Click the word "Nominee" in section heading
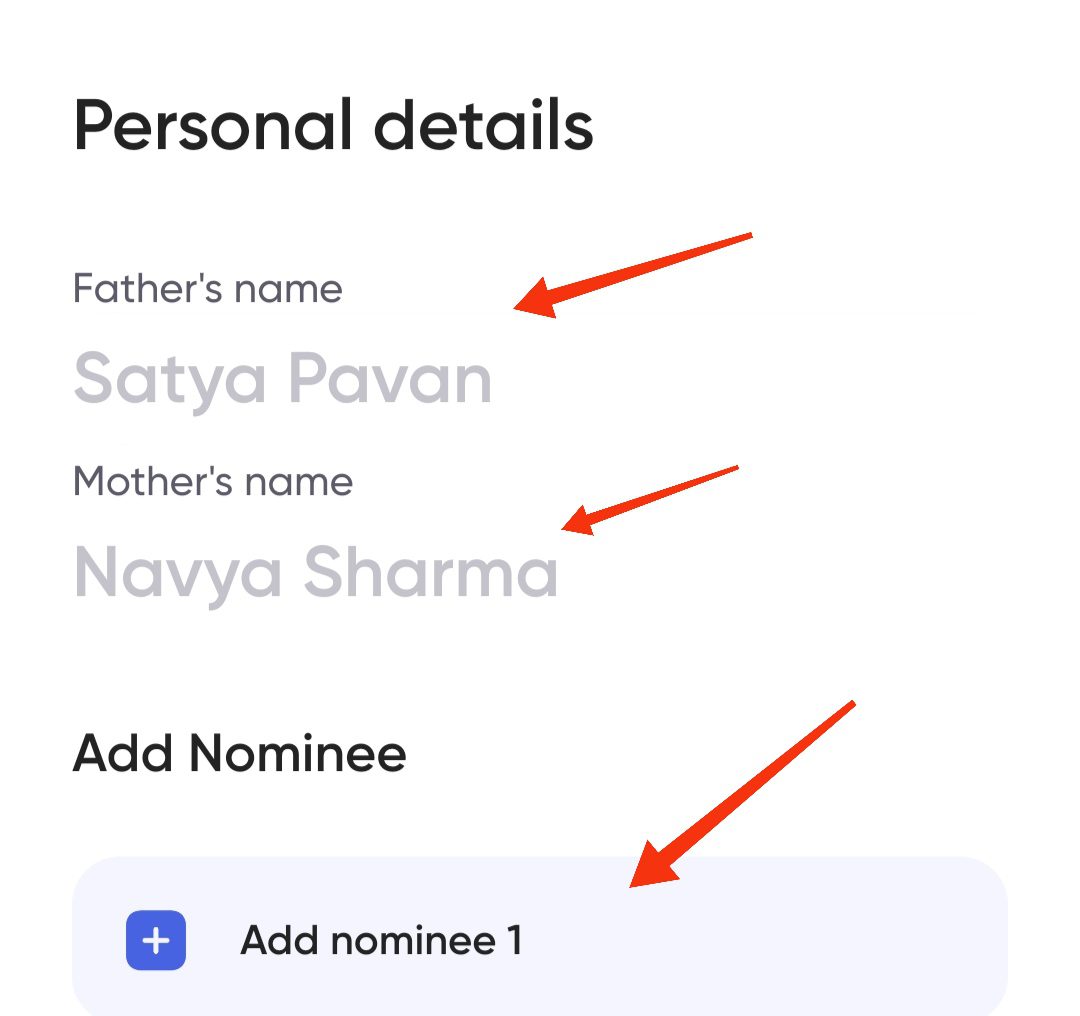The image size is (1080, 1016). [x=298, y=753]
